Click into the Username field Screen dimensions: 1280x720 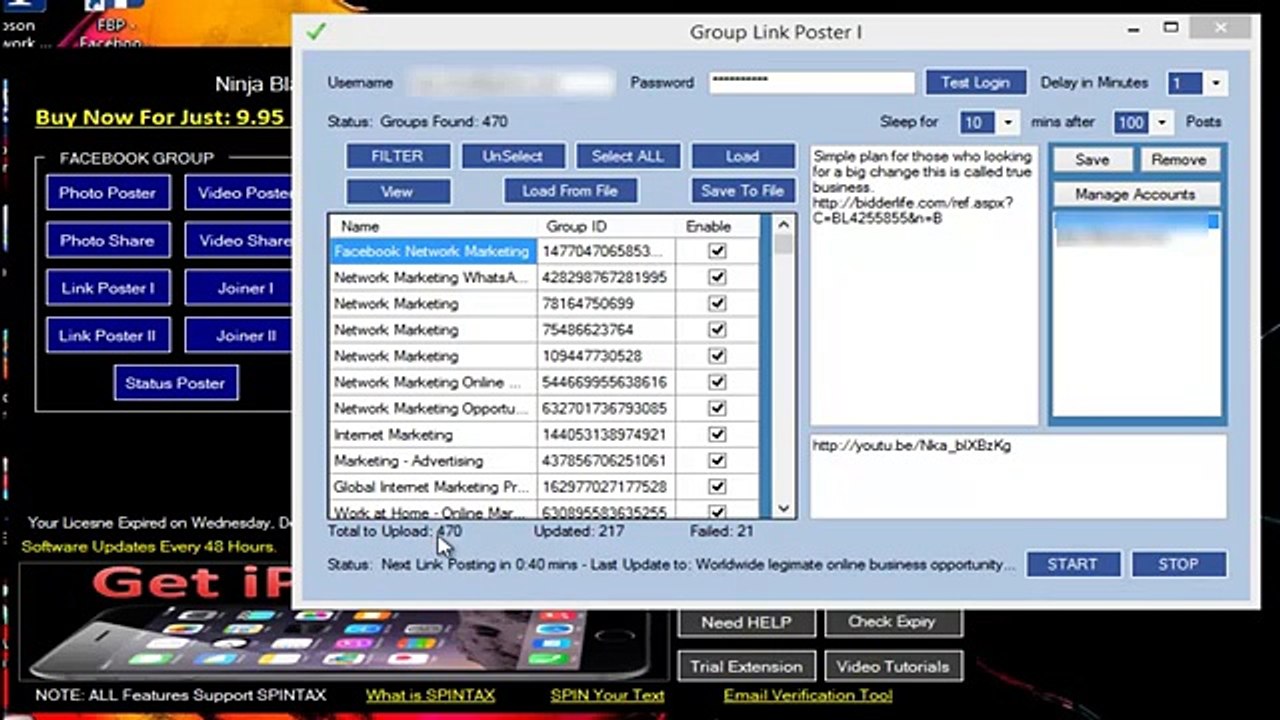click(x=512, y=83)
